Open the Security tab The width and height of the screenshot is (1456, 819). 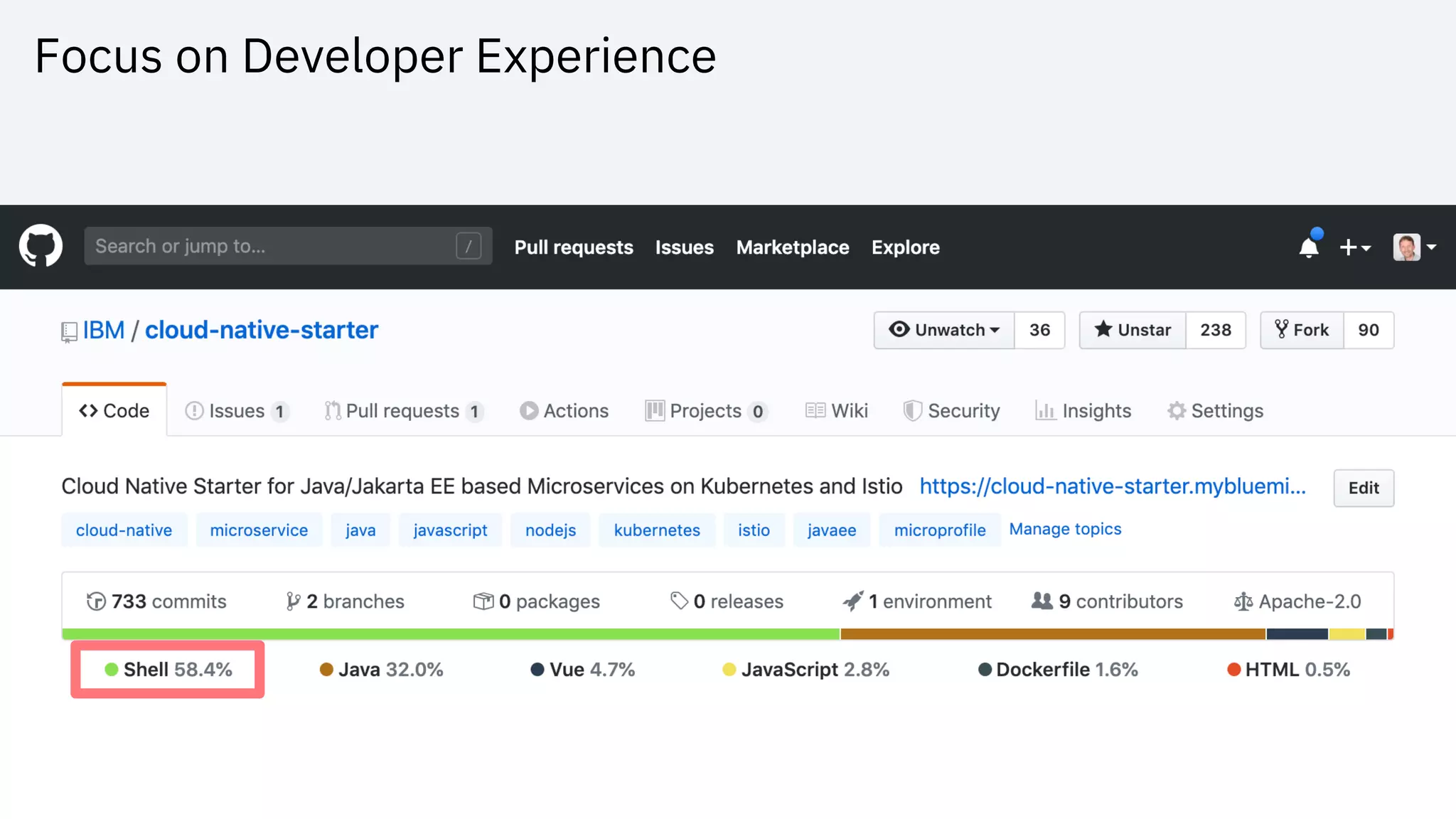click(951, 411)
